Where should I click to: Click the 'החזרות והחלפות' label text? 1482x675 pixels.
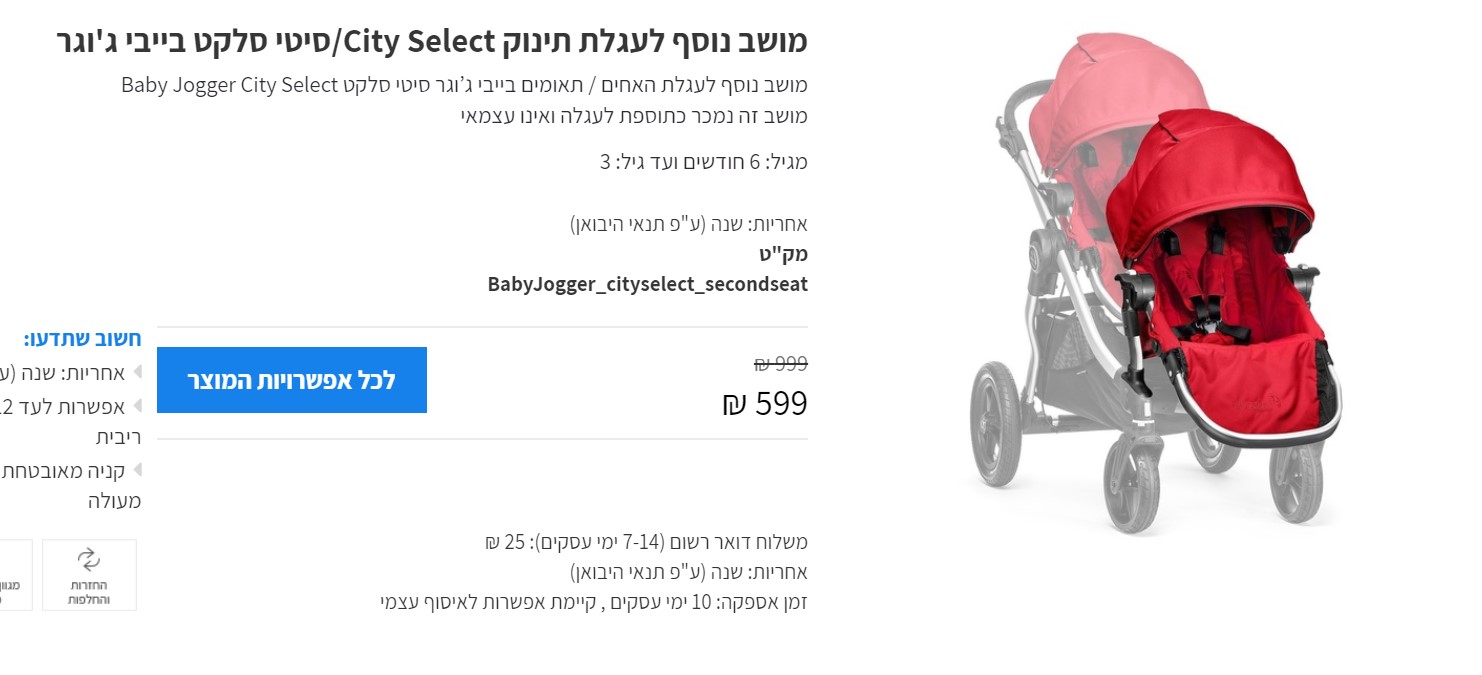(89, 592)
